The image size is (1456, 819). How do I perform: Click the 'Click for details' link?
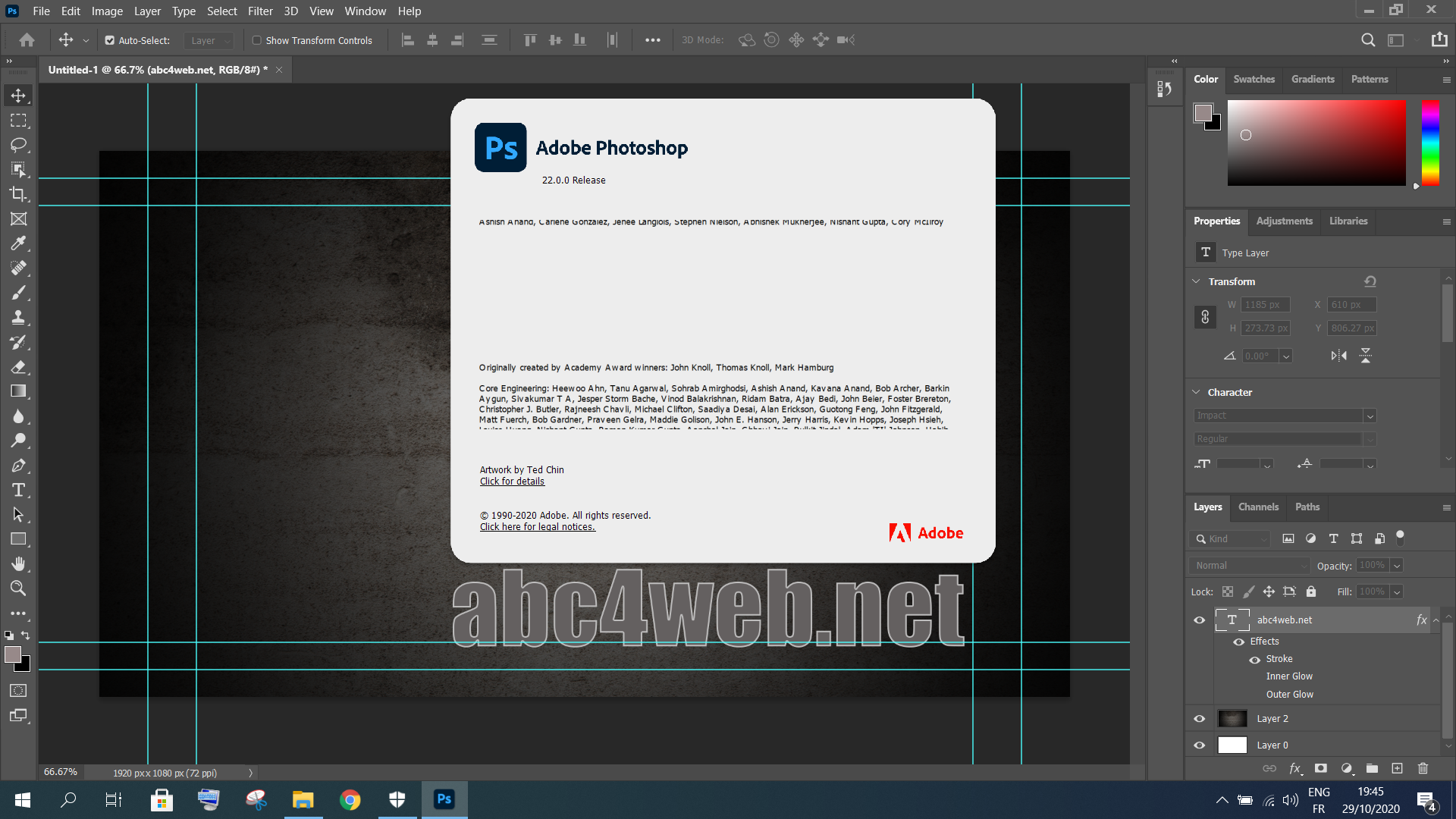tap(512, 482)
